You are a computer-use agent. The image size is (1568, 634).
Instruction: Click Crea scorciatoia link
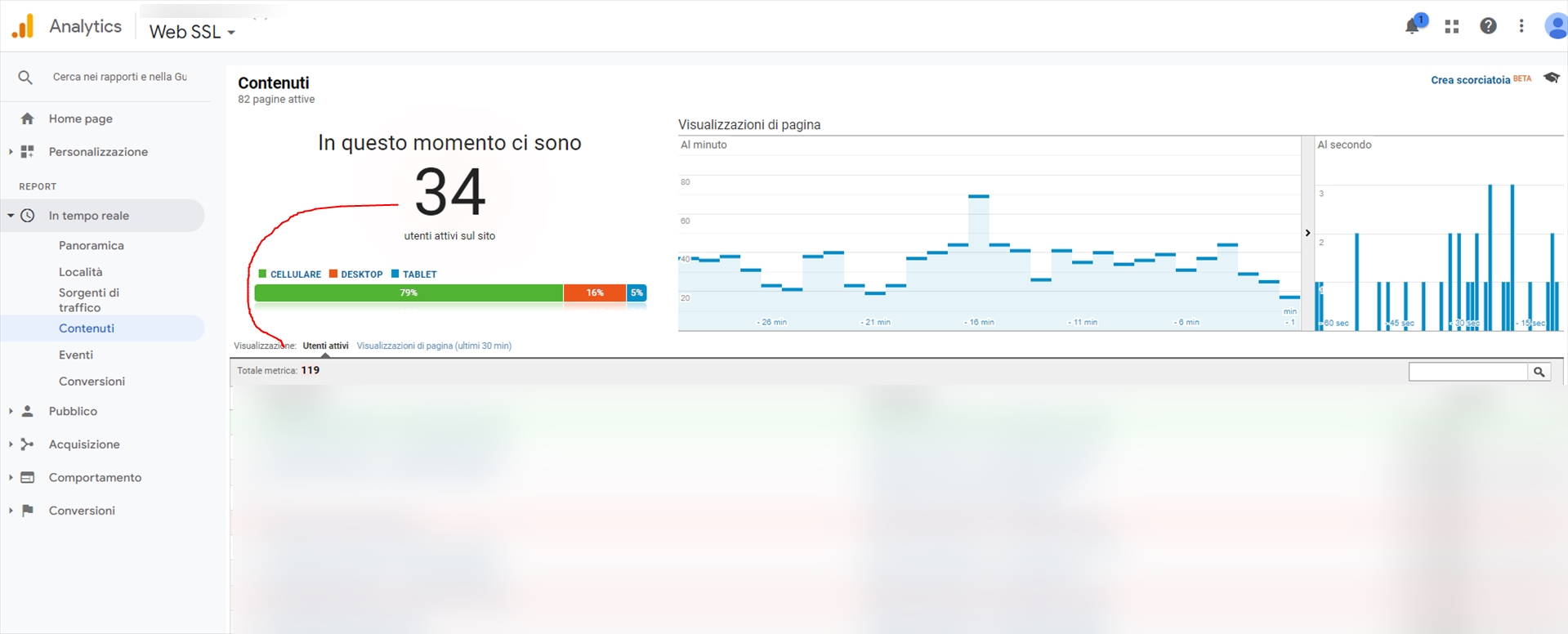(1470, 80)
